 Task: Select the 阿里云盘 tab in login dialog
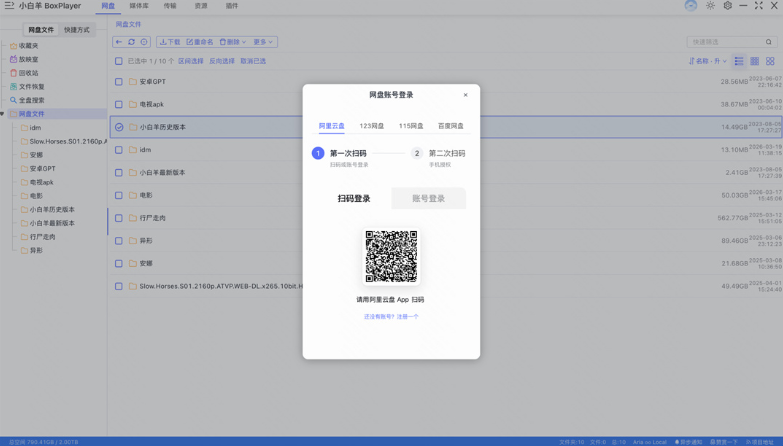click(x=332, y=126)
